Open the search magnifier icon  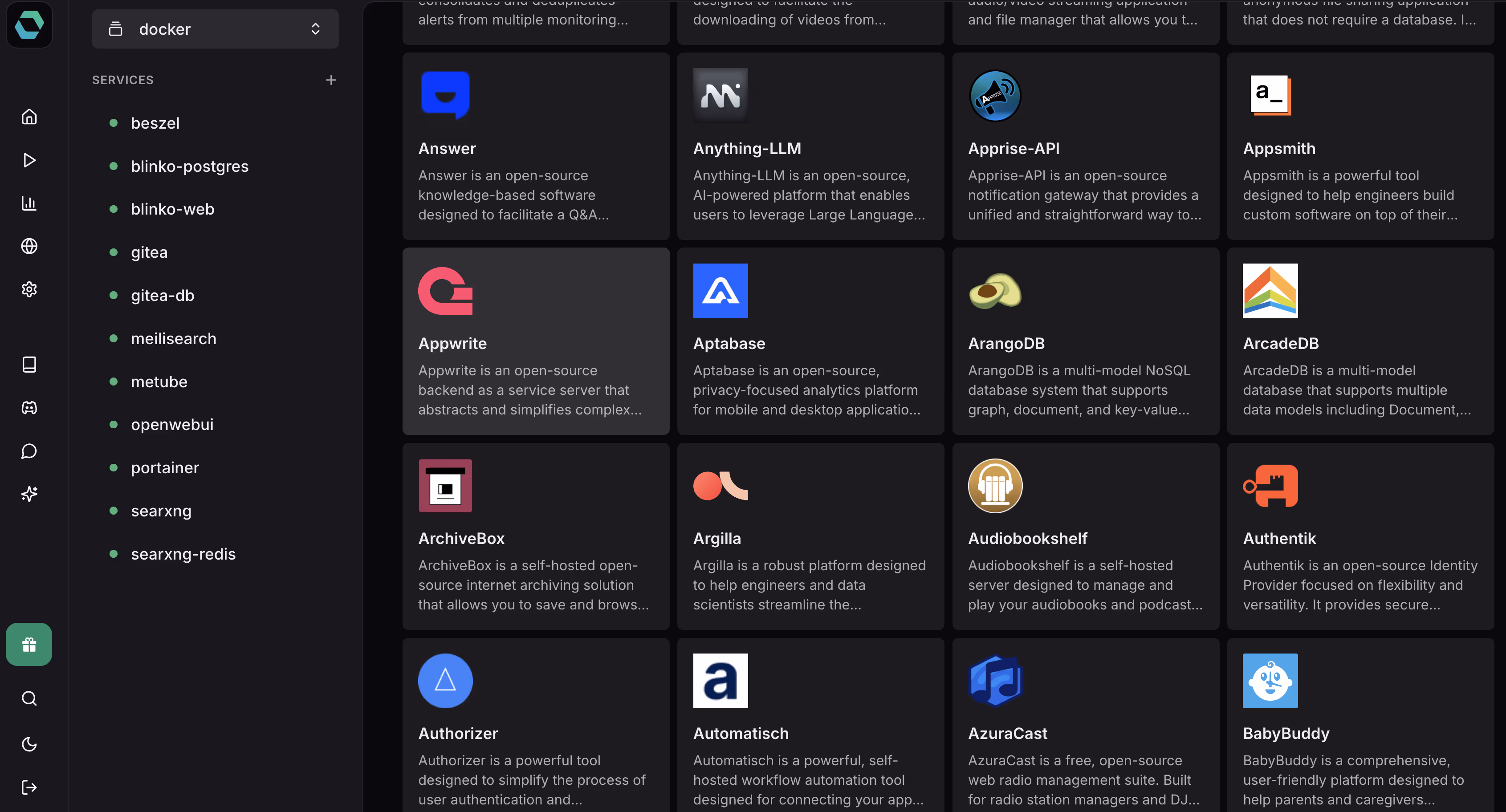click(29, 698)
